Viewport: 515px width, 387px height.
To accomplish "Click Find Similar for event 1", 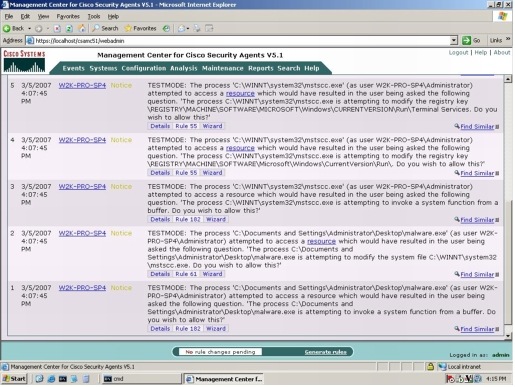I will [477, 329].
